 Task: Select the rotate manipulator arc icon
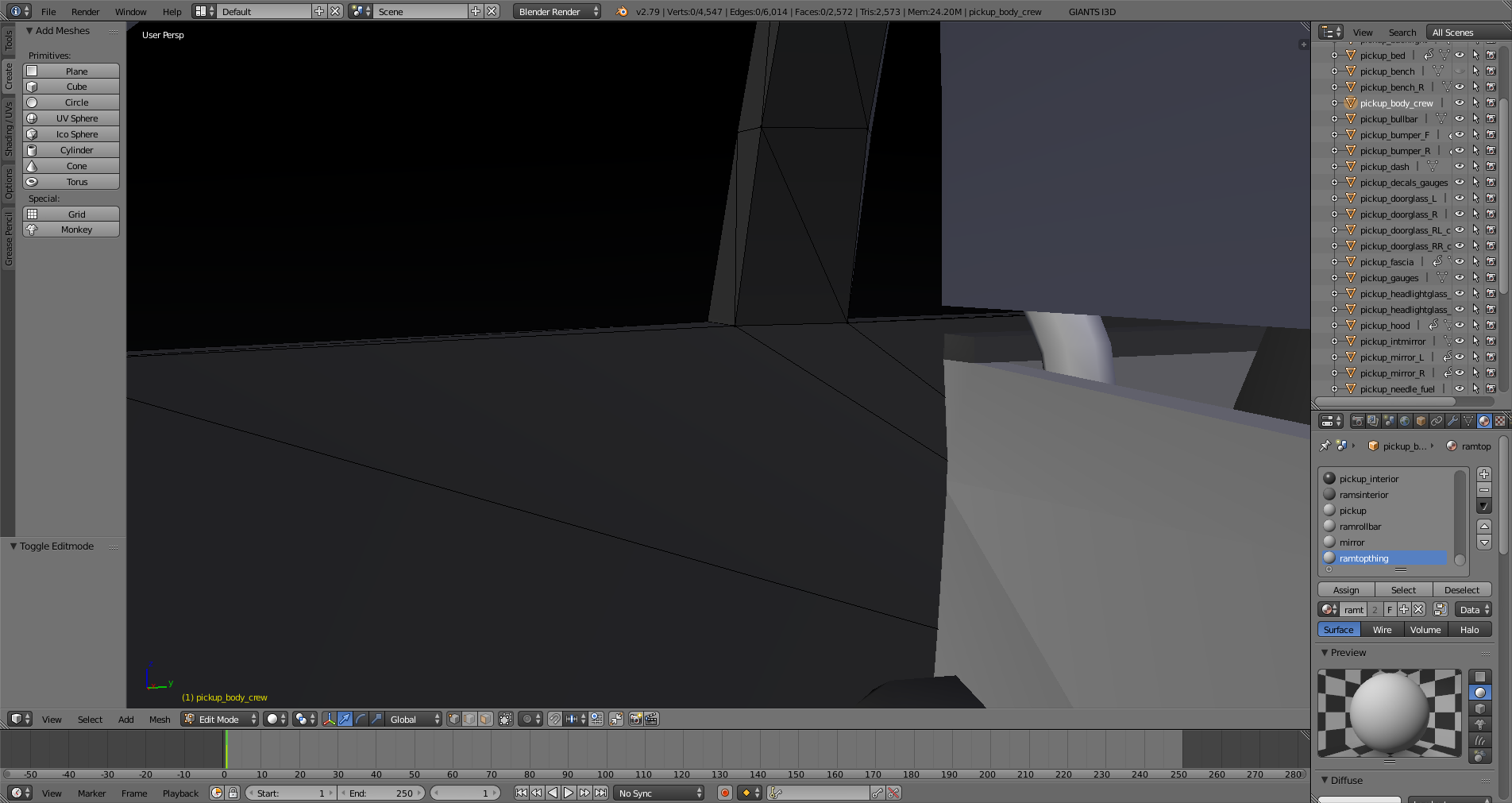[x=361, y=719]
